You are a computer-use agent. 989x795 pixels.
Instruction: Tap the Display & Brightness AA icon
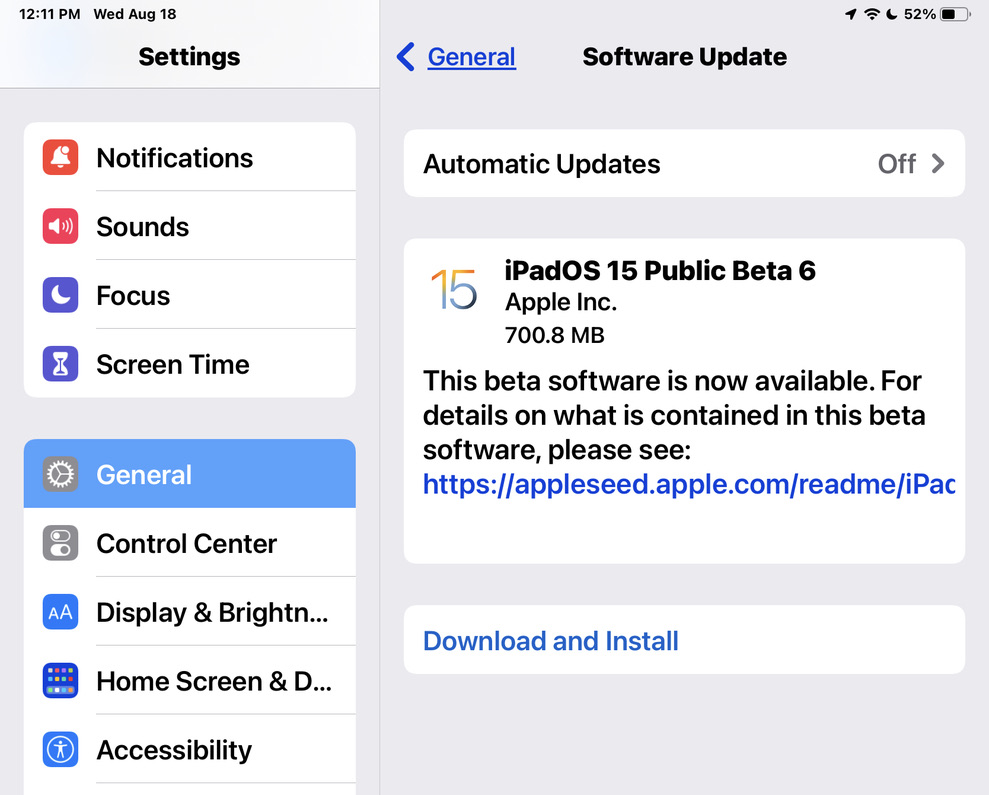pos(61,611)
